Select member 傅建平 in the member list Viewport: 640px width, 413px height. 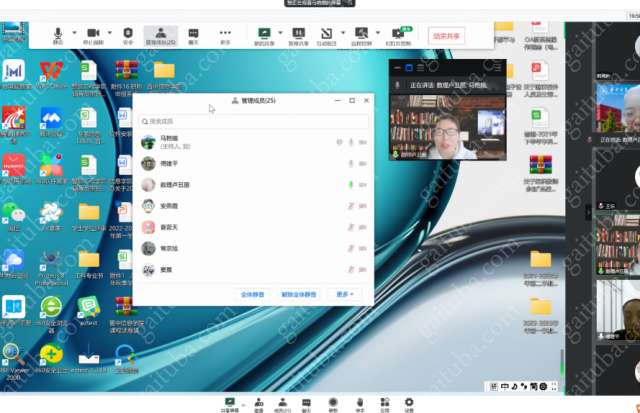(170, 163)
